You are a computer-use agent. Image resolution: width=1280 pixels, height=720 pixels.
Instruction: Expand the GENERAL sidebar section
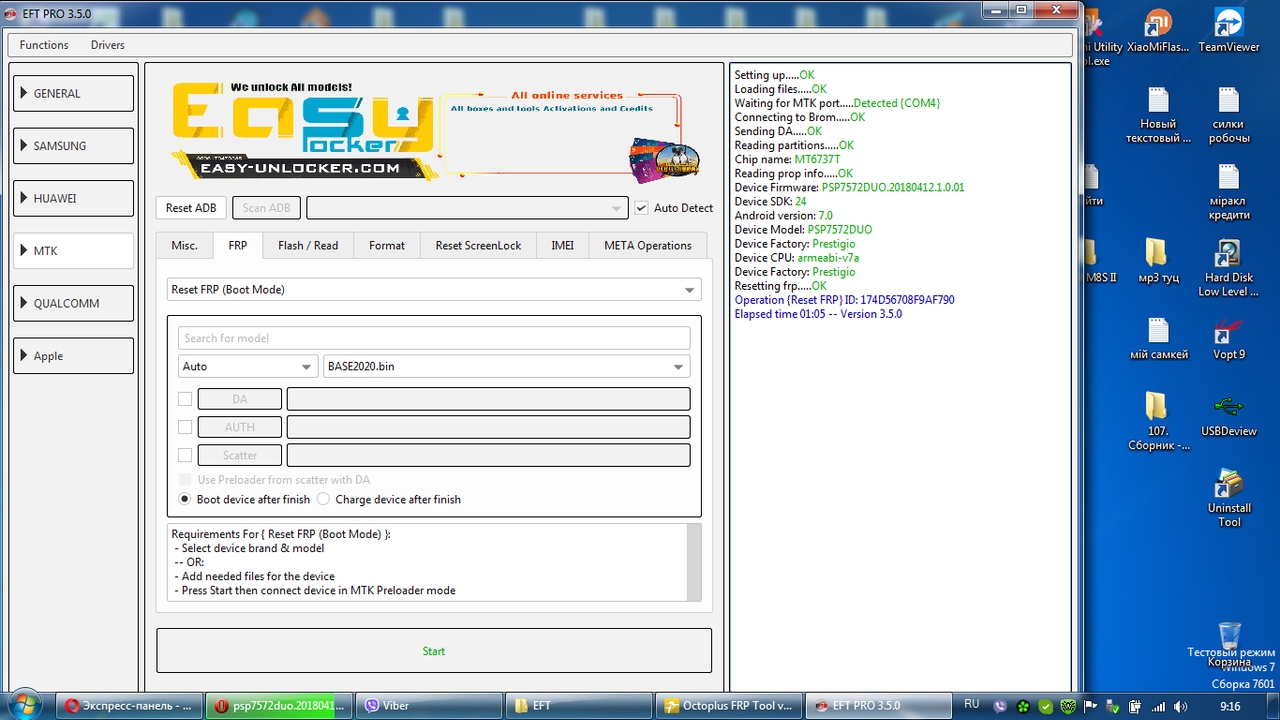point(72,93)
